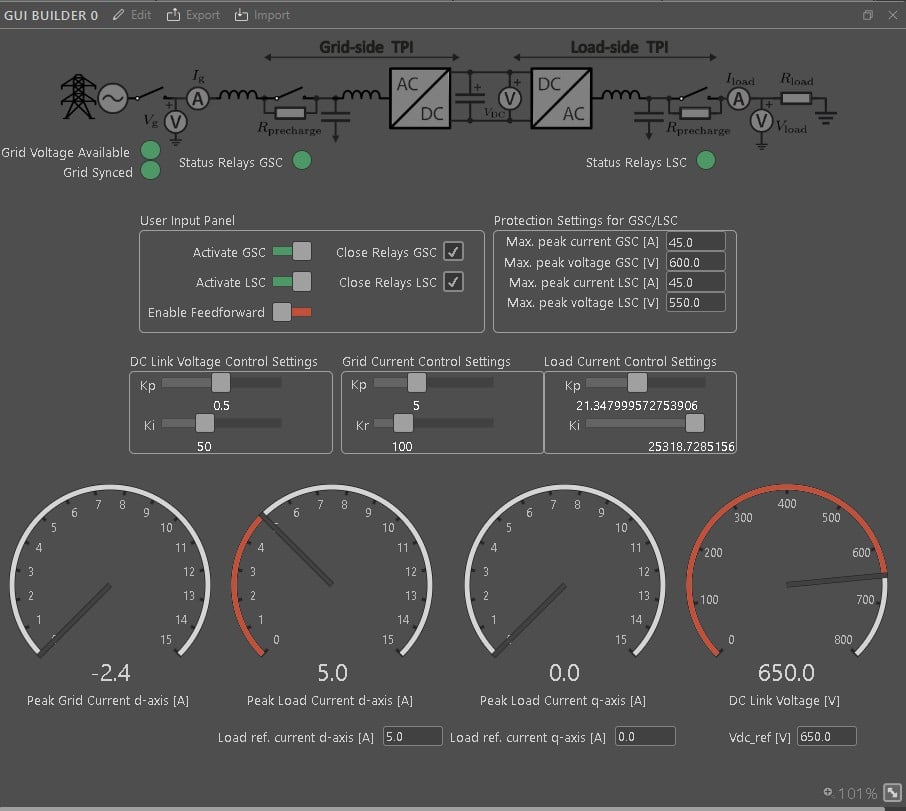Click Load ref. current d-axis field
The image size is (906, 811).
(x=412, y=737)
